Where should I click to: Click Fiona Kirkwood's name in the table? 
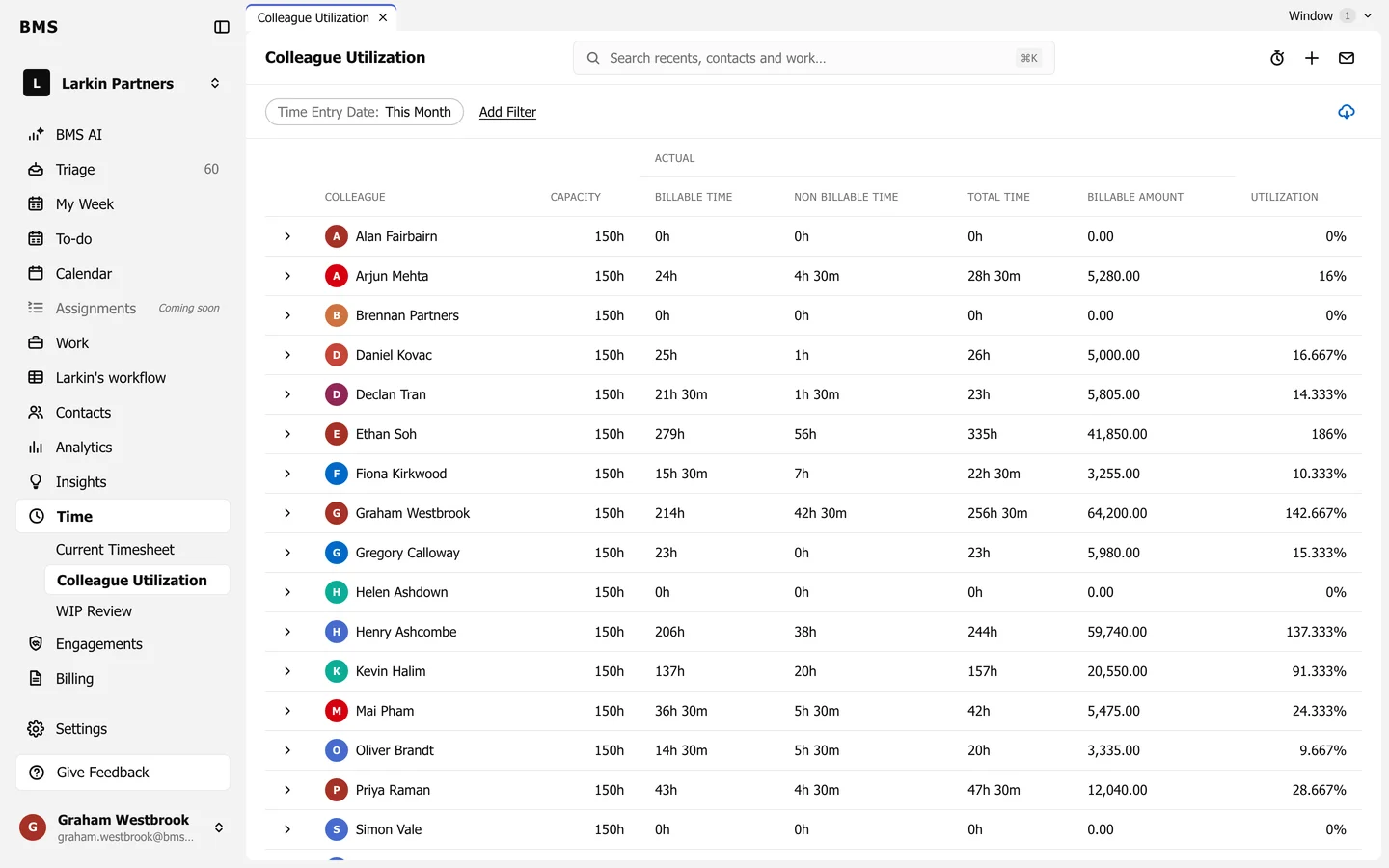pyautogui.click(x=401, y=474)
